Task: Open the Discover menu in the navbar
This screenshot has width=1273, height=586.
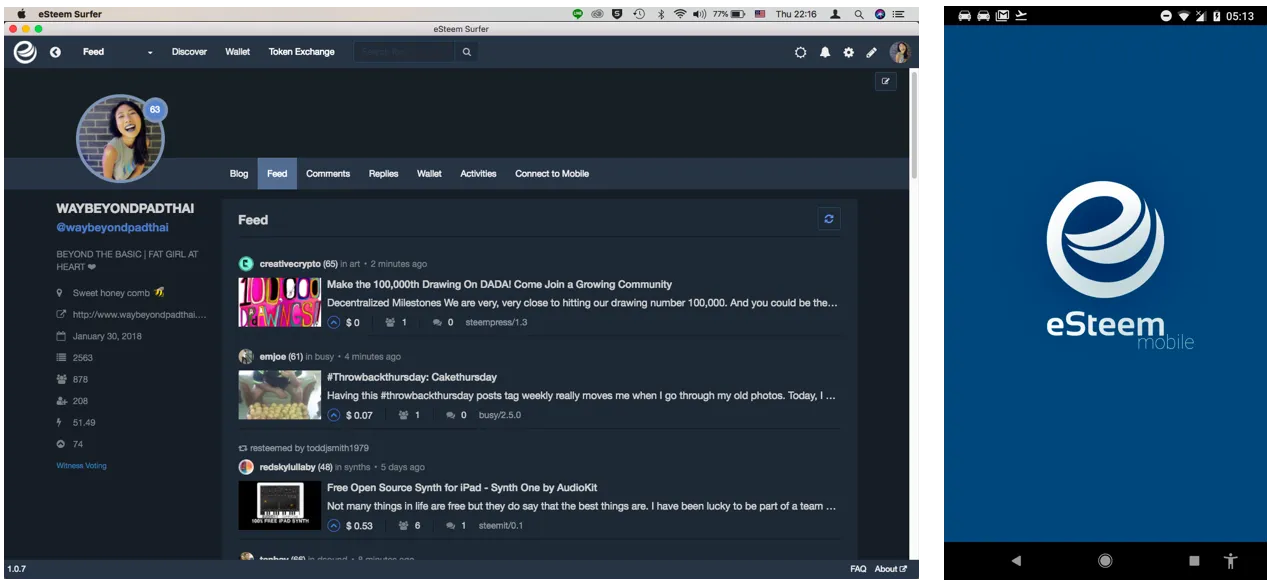Action: click(189, 52)
